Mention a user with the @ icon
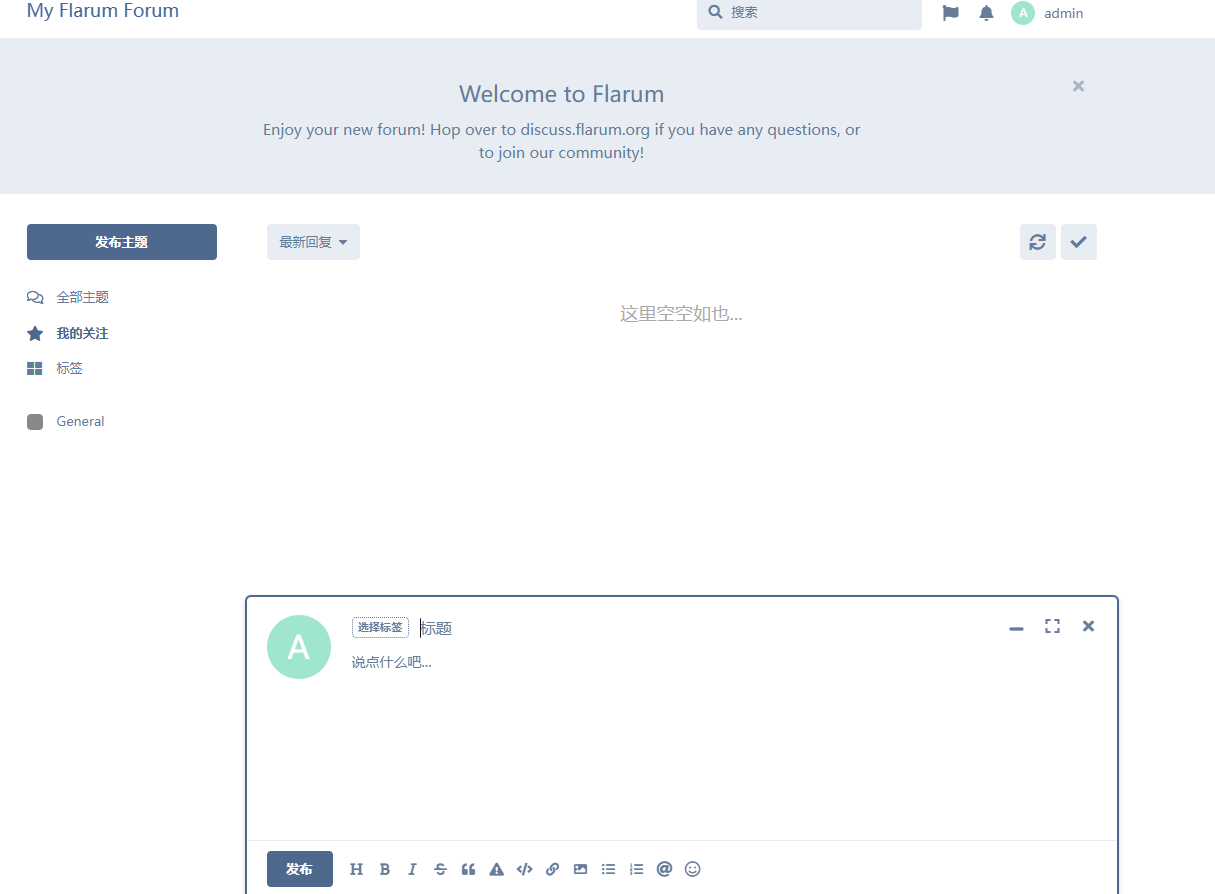Screen dimensions: 1215x894 pos(664,869)
